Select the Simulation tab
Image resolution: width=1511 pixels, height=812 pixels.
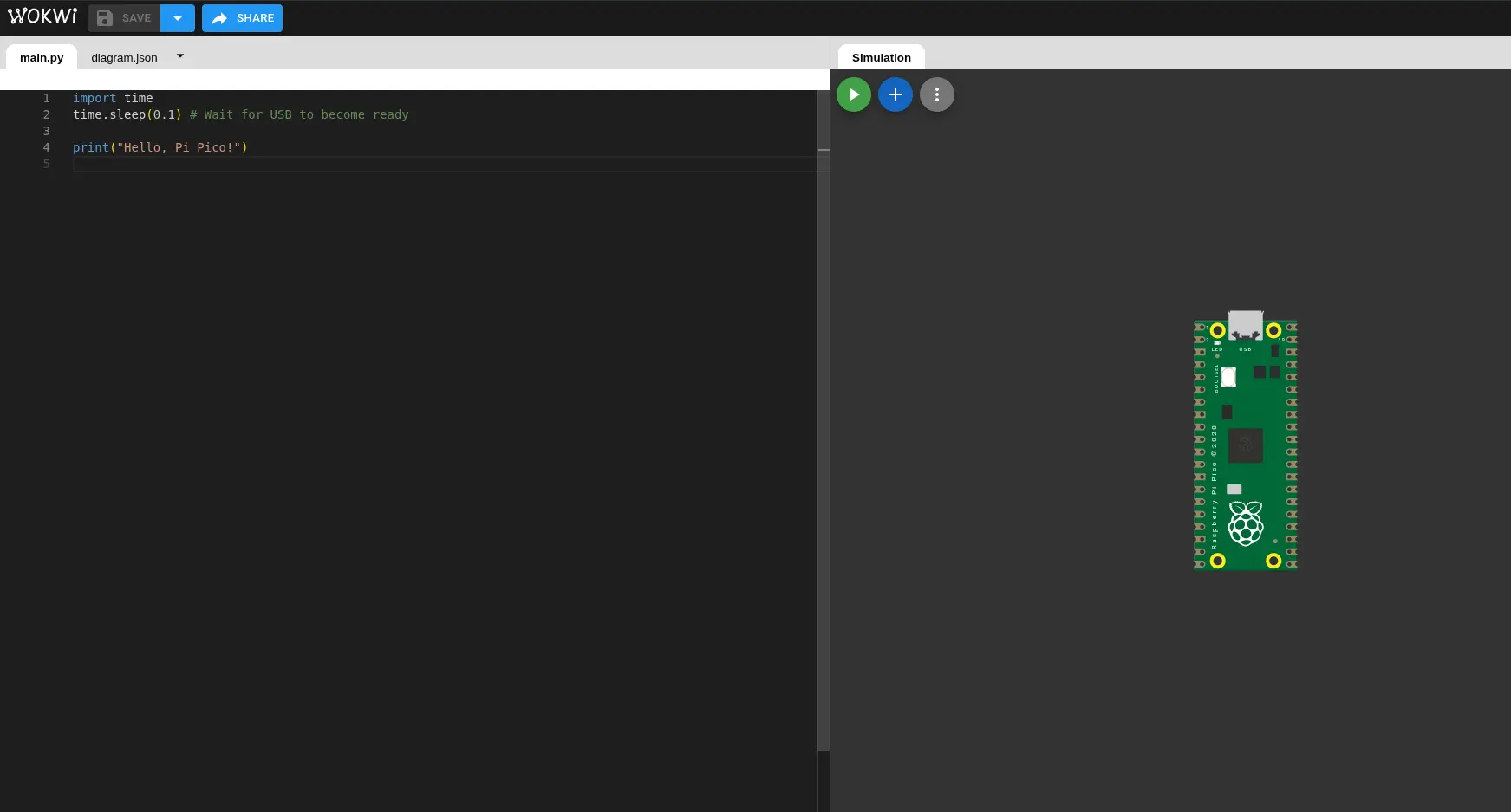click(x=882, y=57)
